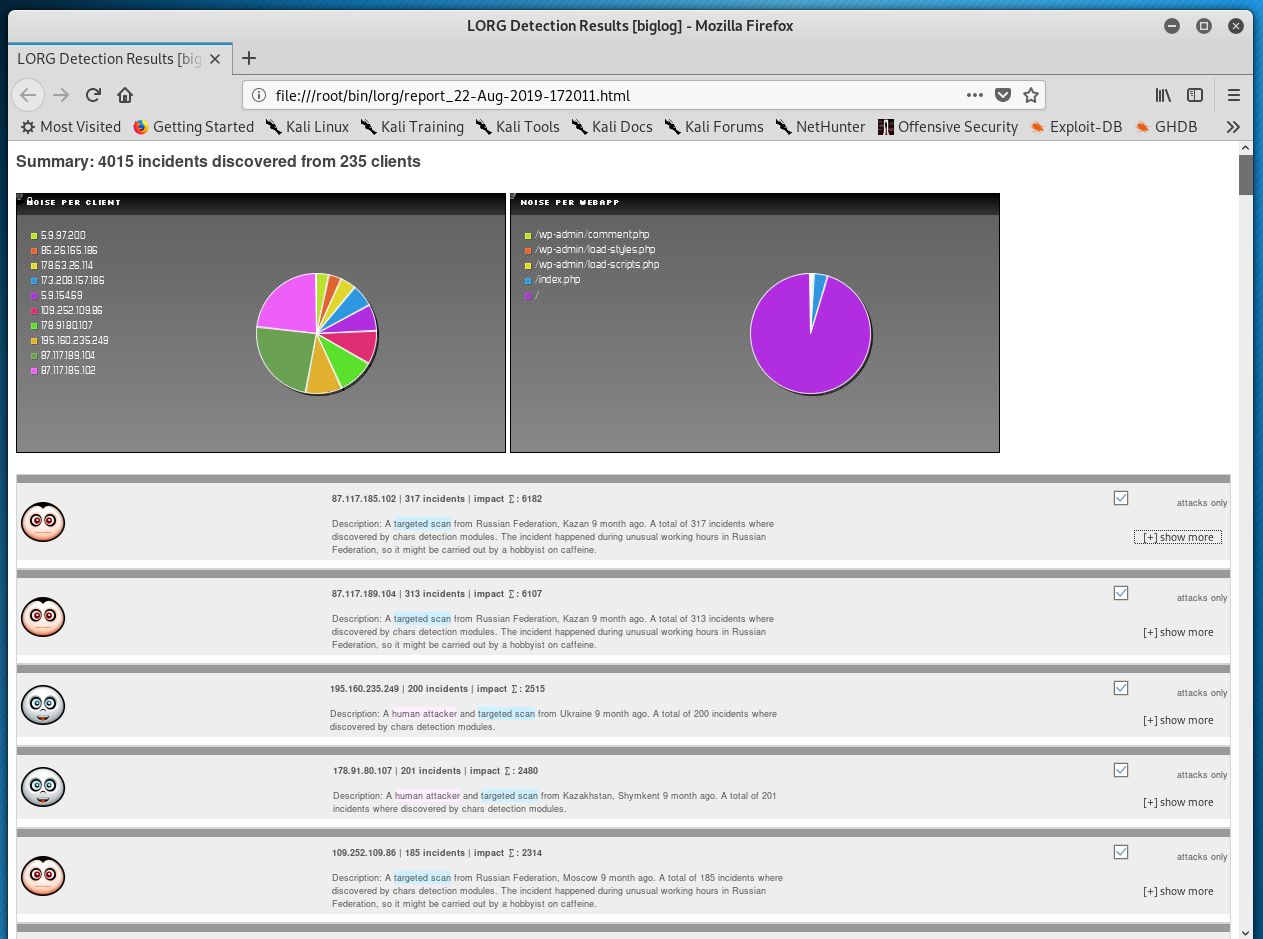The width and height of the screenshot is (1263, 939).
Task: Uncheck attacks only for 87.117.185.102
Action: (x=1121, y=498)
